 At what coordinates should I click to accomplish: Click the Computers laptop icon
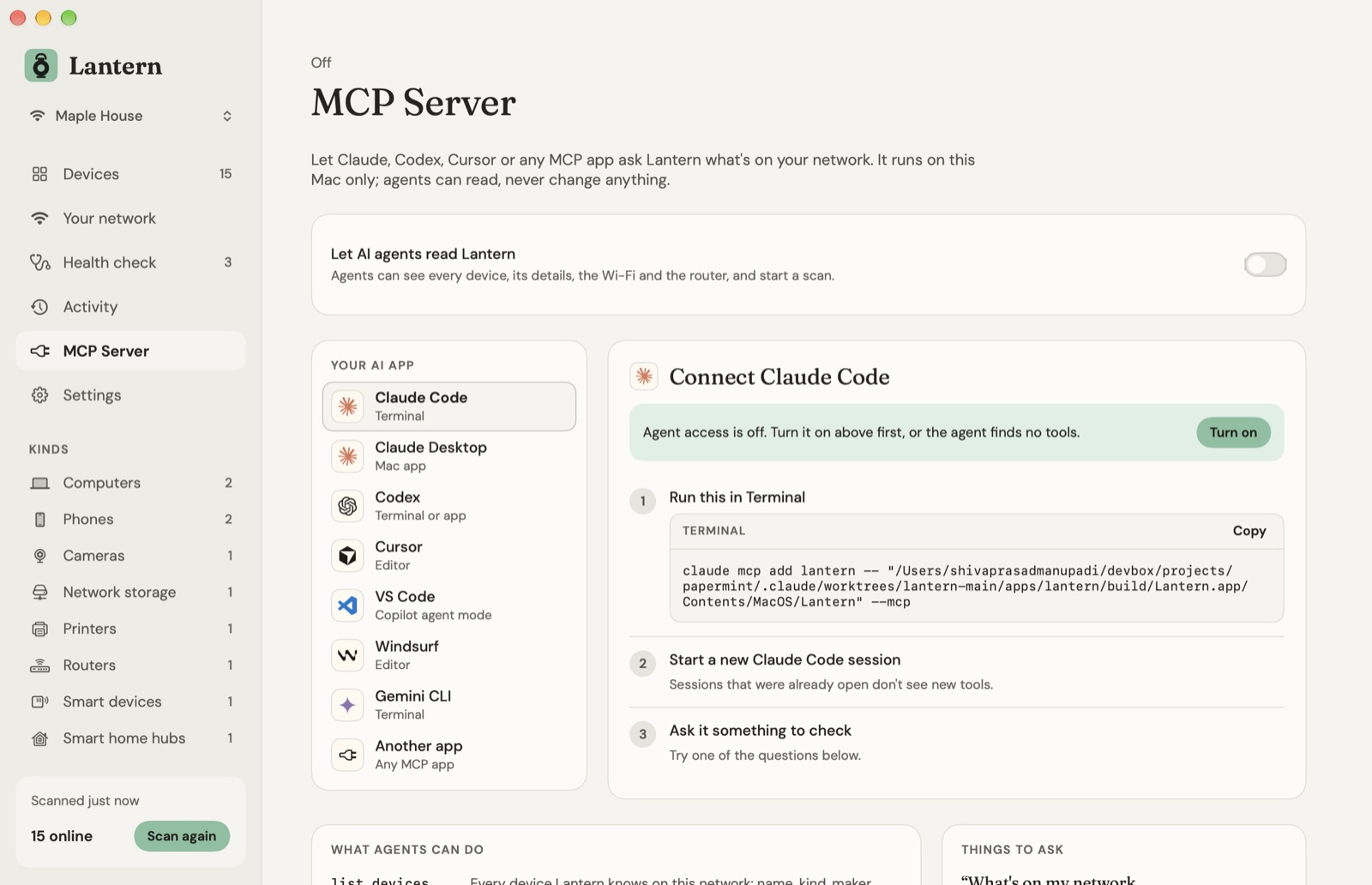pos(39,483)
